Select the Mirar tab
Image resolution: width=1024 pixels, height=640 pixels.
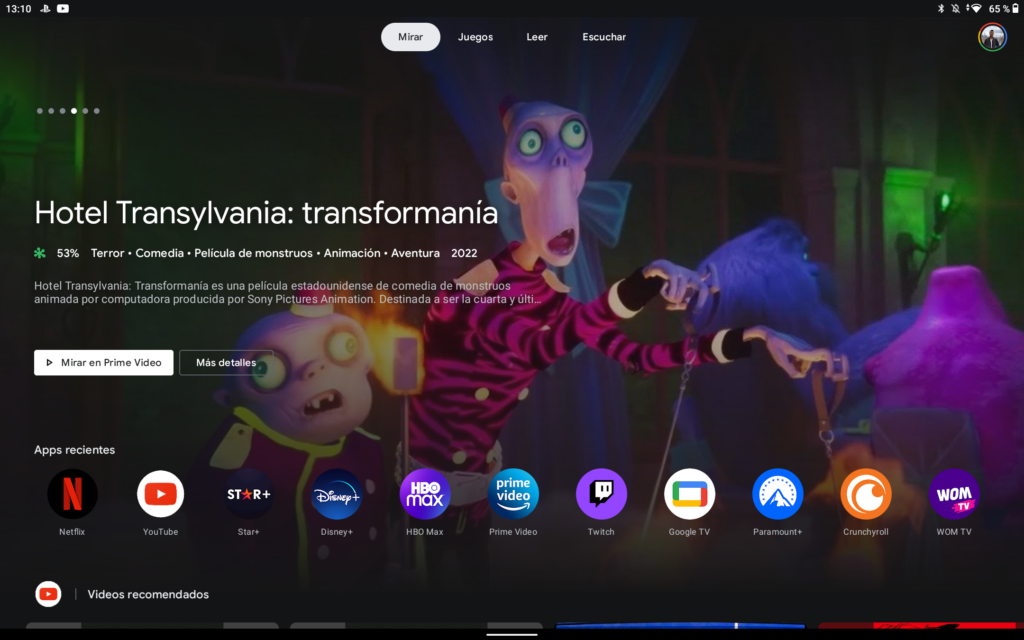[410, 37]
